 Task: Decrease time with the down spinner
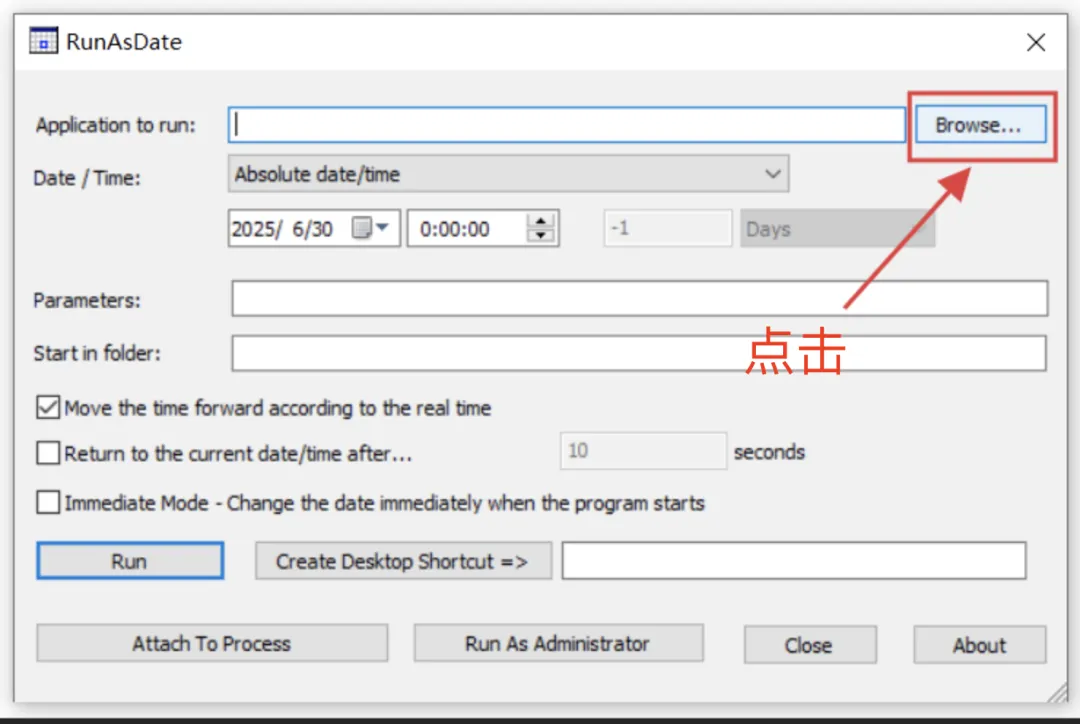pos(541,236)
